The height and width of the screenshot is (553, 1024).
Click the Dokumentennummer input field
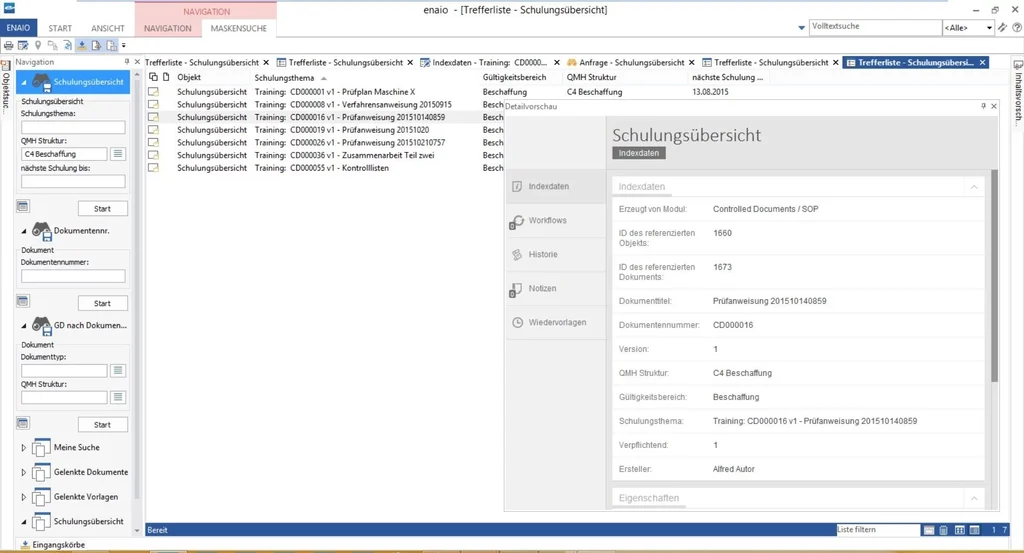[x=73, y=276]
